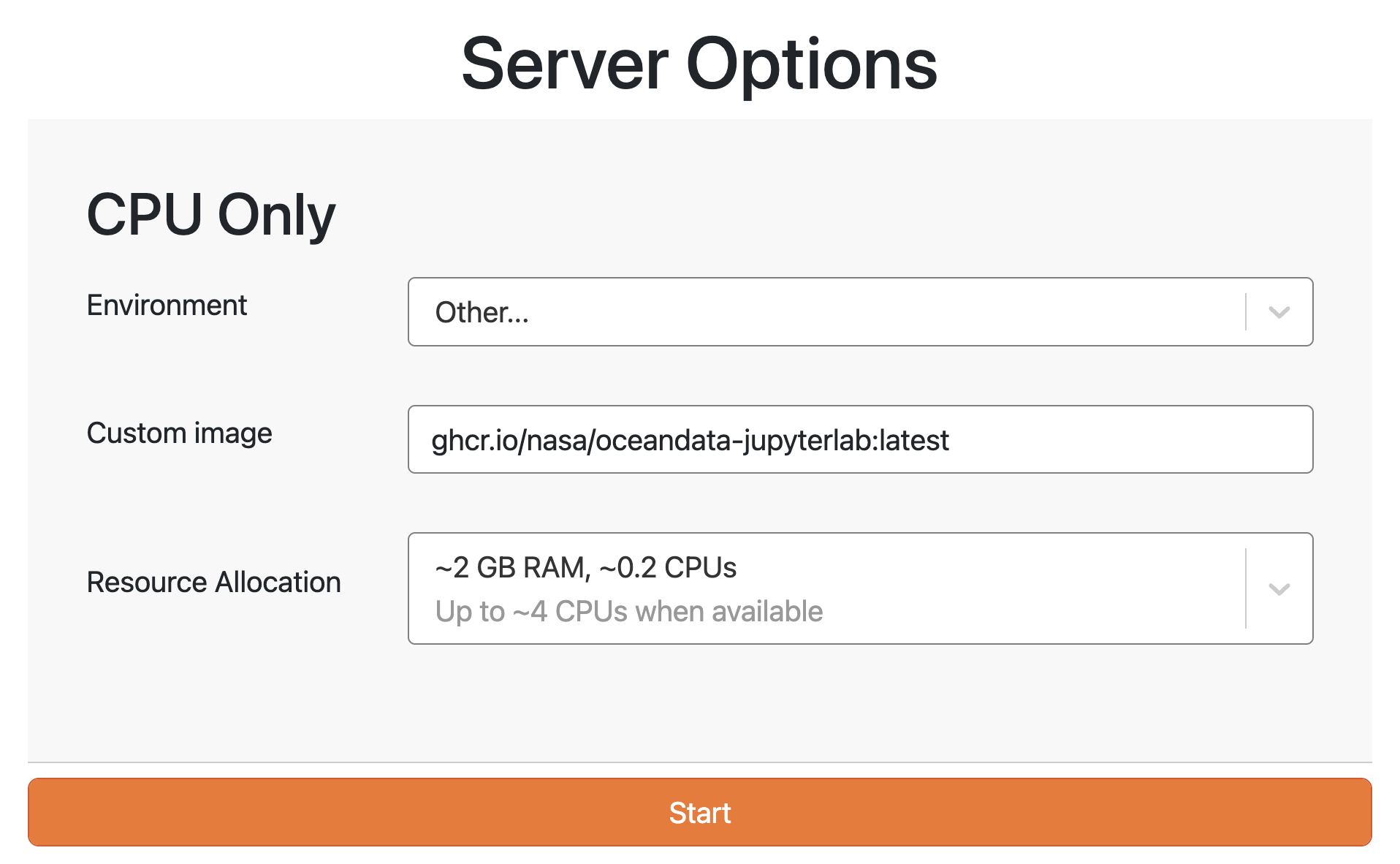This screenshot has width=1400, height=864.
Task: Click the horizontal divider above the Start button
Action: 699,762
